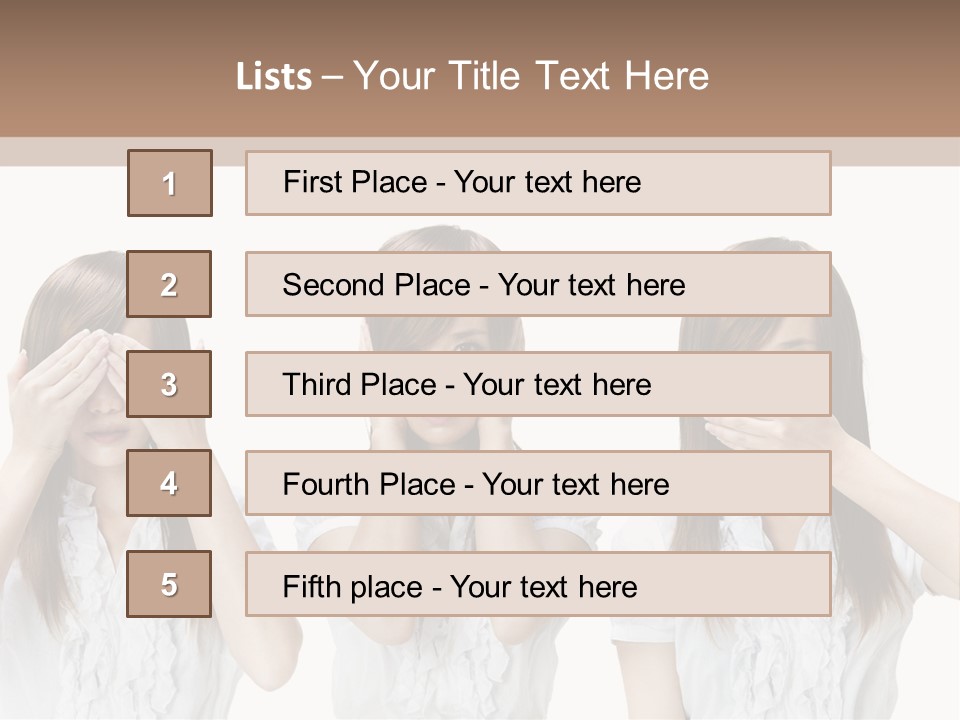Viewport: 960px width, 720px height.
Task: Click the Second Place text bar
Action: (x=538, y=284)
